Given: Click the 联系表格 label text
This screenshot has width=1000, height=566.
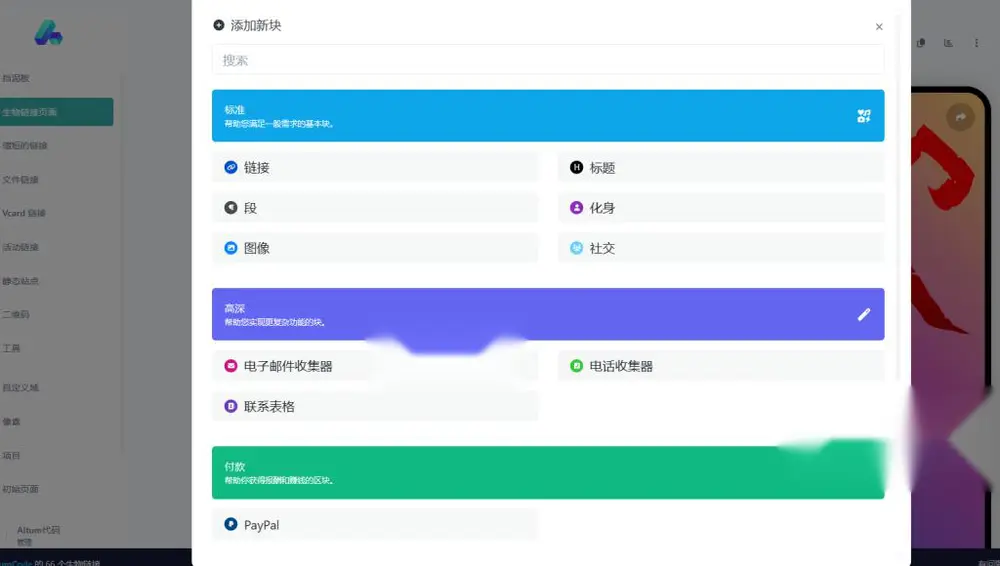Looking at the screenshot, I should coord(269,406).
